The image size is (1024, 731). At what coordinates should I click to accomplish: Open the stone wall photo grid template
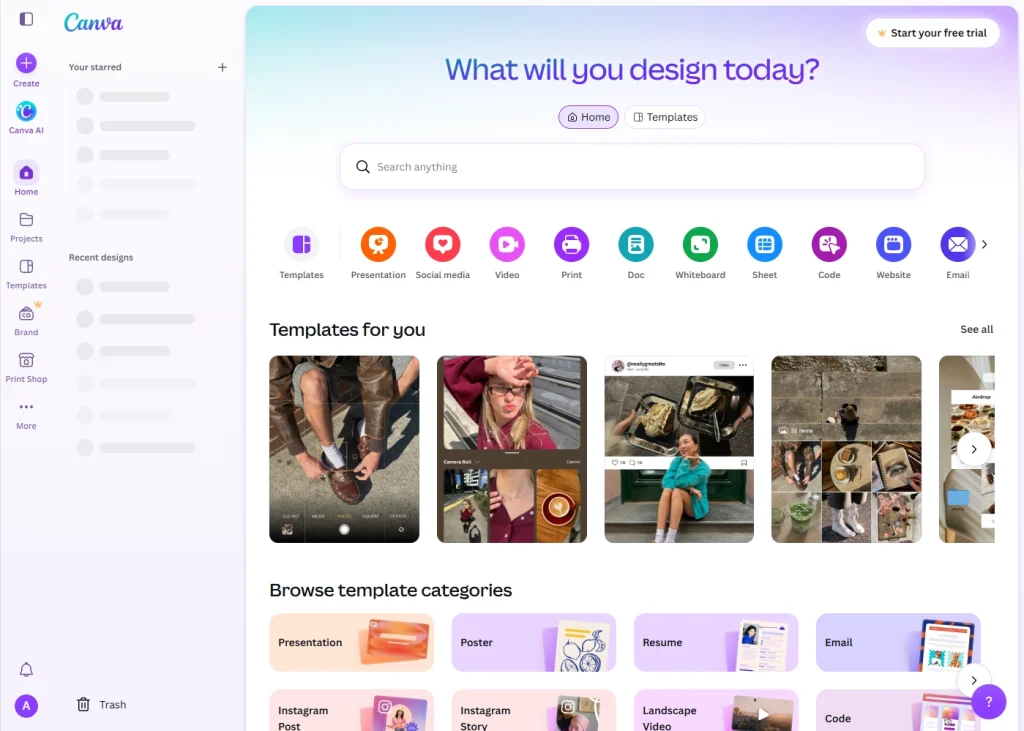click(x=846, y=449)
